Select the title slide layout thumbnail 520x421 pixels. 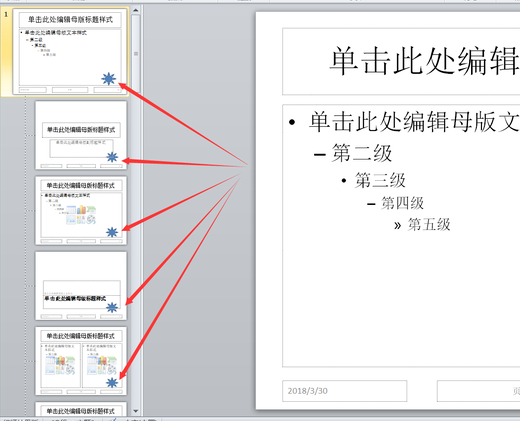[81, 135]
